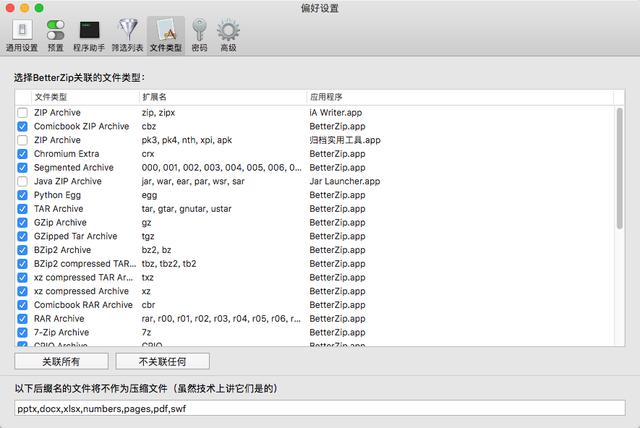
Task: Click the 'crx' extension cell
Action: tap(148, 154)
